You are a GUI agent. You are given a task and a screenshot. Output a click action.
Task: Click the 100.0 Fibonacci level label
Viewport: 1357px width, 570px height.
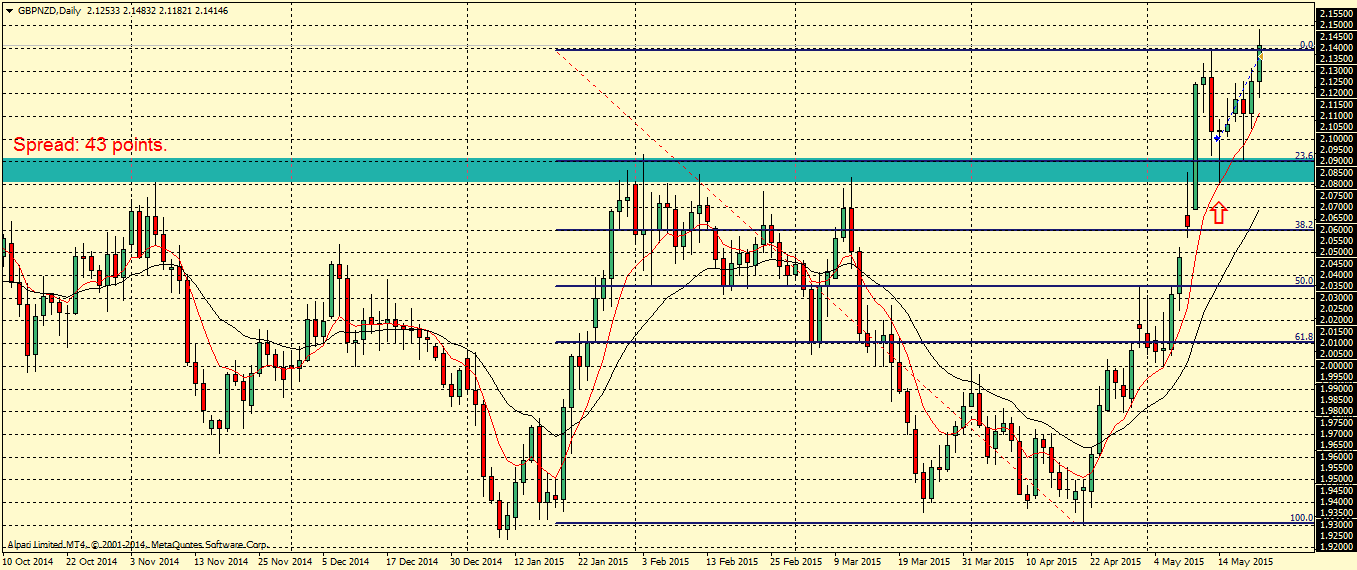coord(1300,518)
